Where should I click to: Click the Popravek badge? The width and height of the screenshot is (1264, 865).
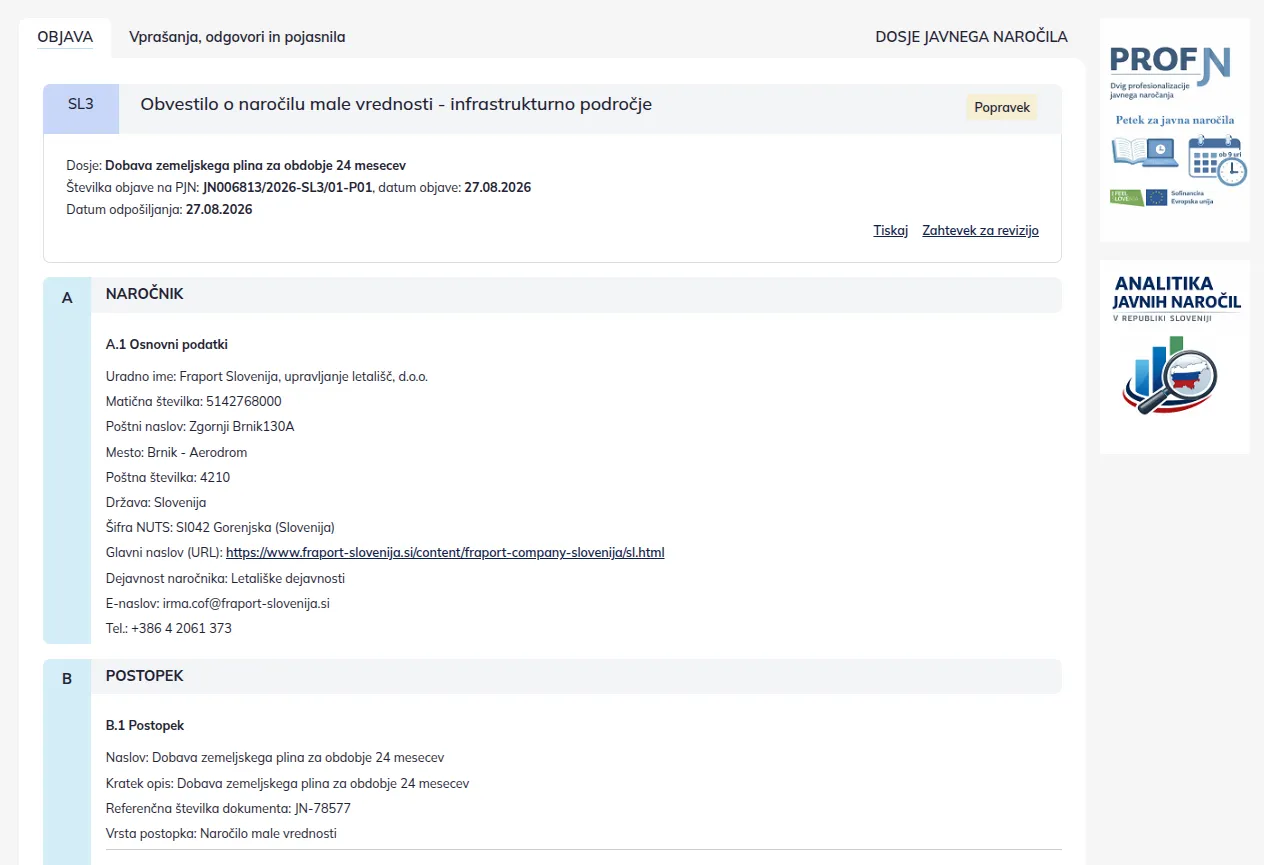1001,107
